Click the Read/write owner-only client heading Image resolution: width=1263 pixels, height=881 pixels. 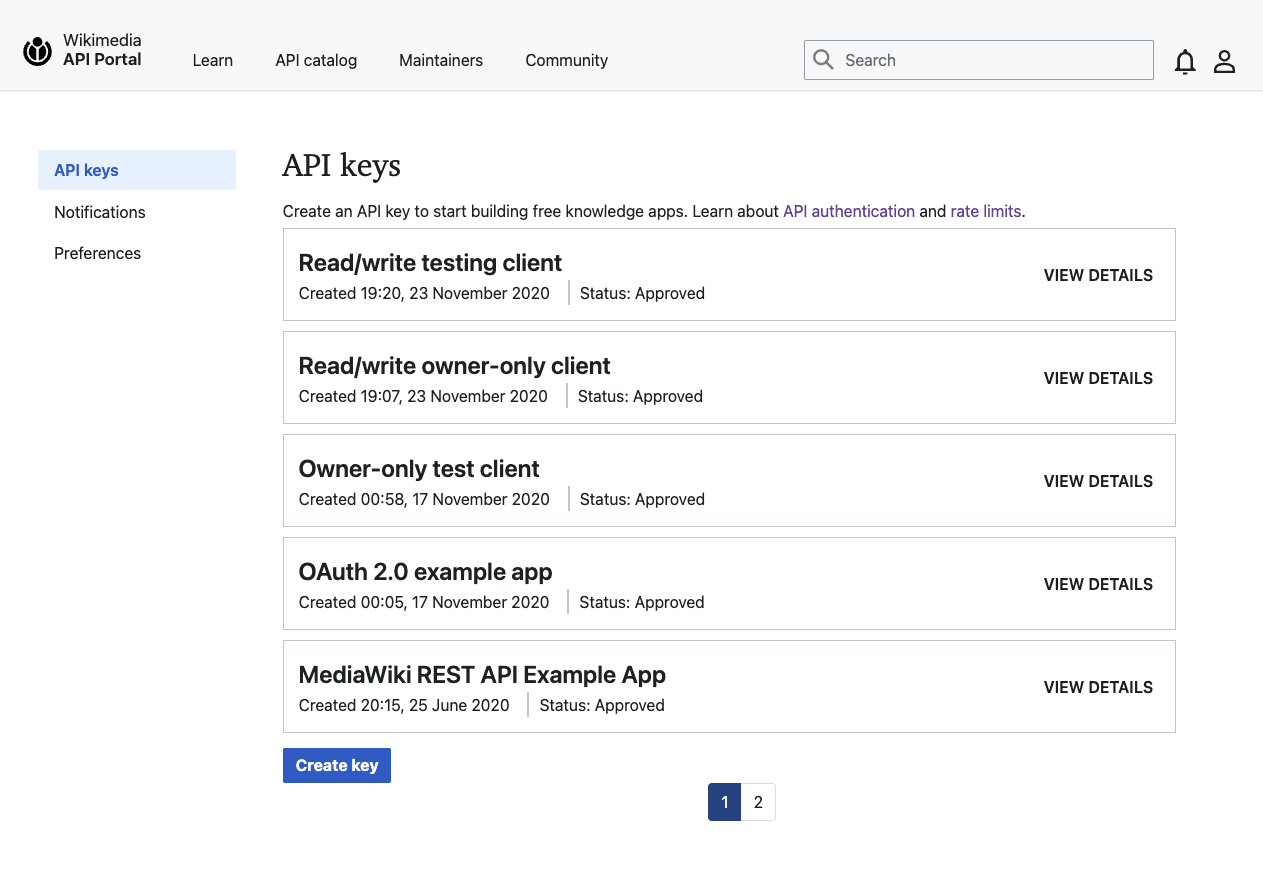[455, 366]
